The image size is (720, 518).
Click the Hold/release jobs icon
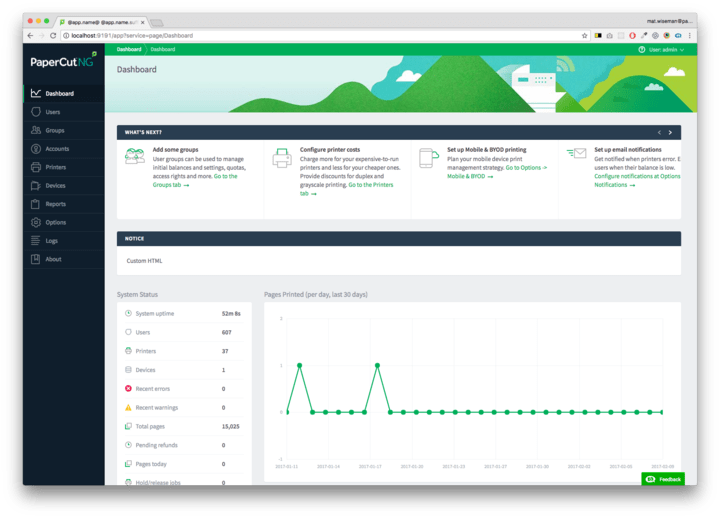coord(128,482)
